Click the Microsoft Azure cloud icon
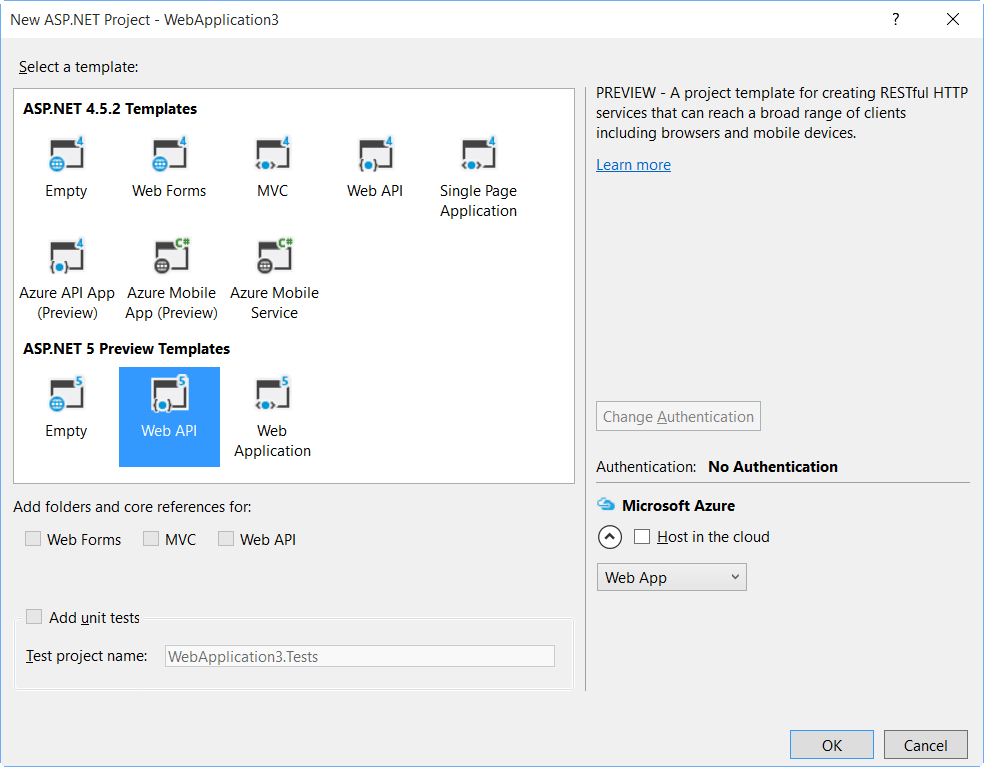Image resolution: width=984 pixels, height=767 pixels. pos(606,504)
